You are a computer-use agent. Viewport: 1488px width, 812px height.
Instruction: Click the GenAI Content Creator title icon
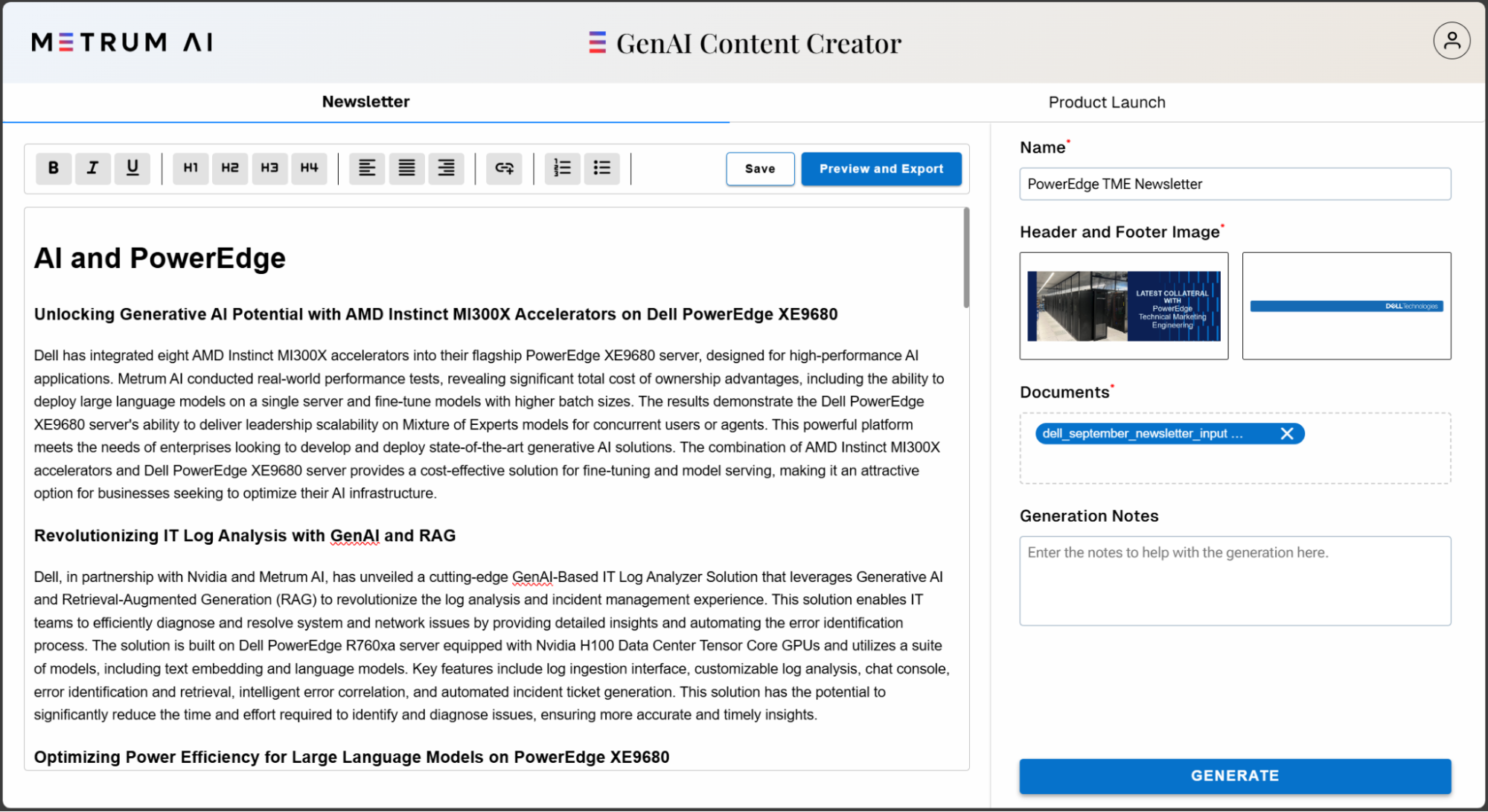click(597, 42)
